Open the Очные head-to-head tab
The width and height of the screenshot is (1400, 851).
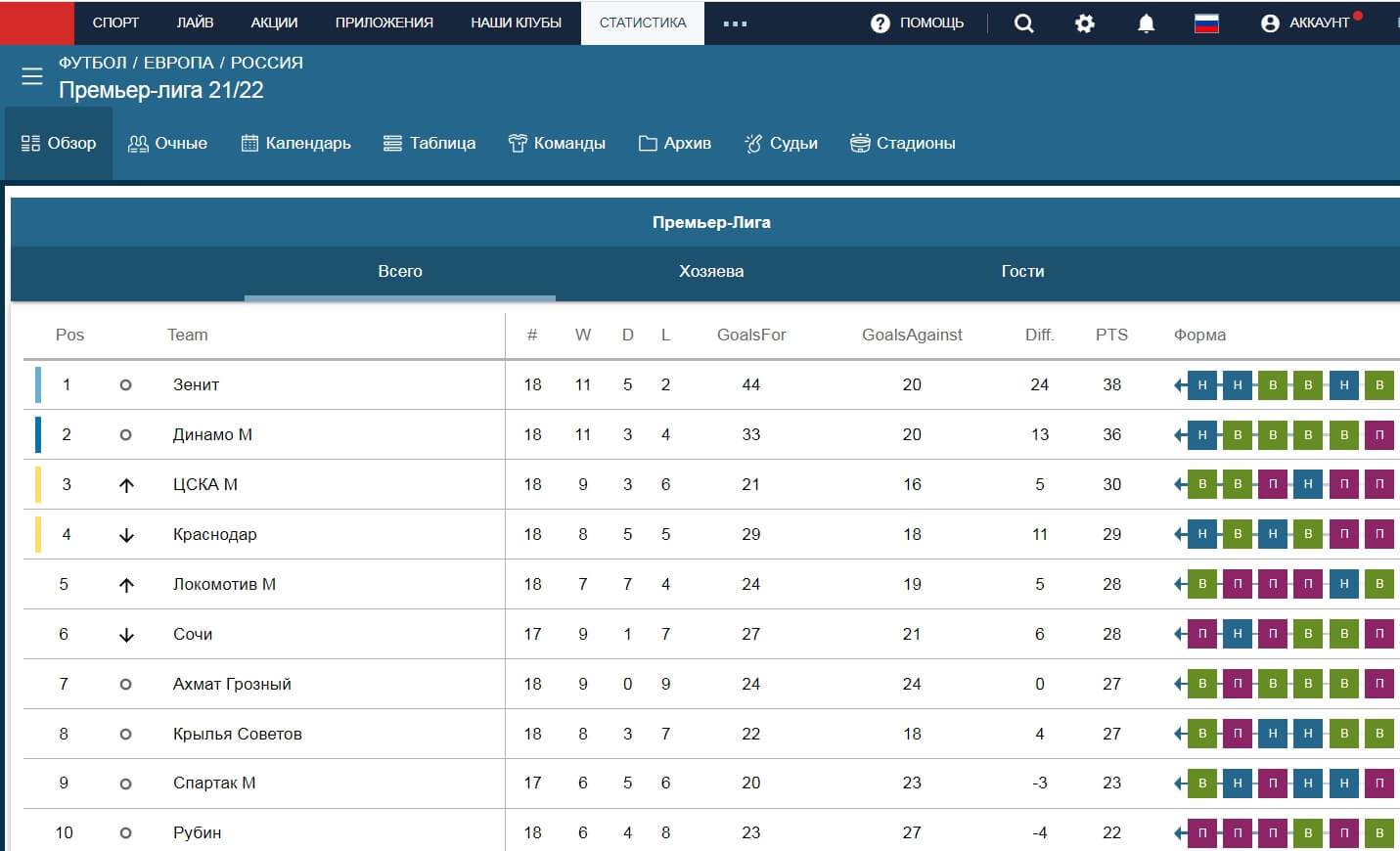click(x=167, y=143)
